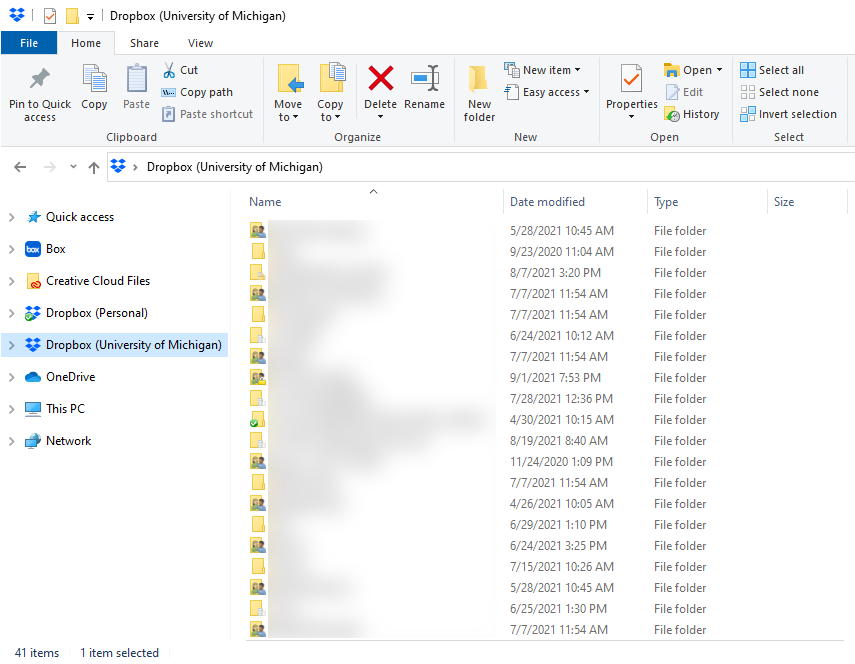Select Network in navigation pane

[x=69, y=440]
